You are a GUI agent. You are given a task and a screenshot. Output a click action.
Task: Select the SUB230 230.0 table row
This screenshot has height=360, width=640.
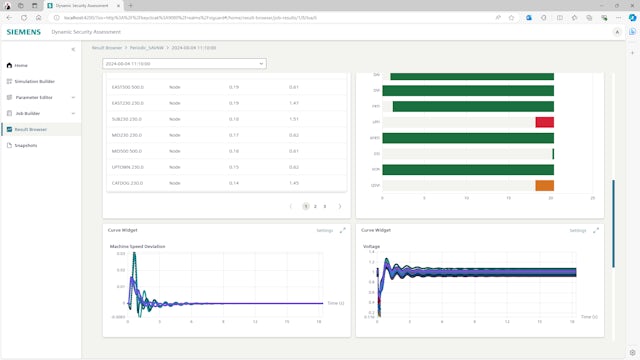click(227, 119)
